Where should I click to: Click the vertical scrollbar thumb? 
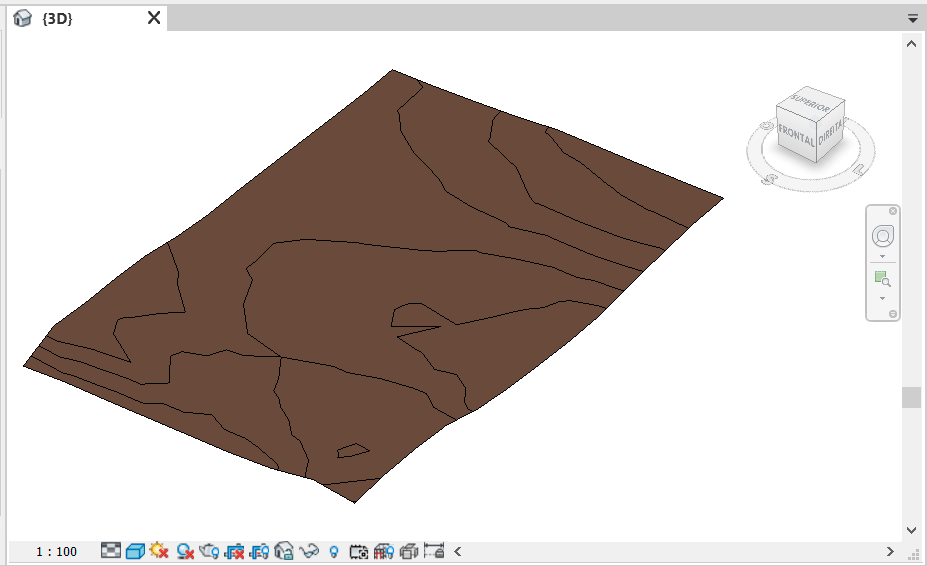tap(911, 397)
